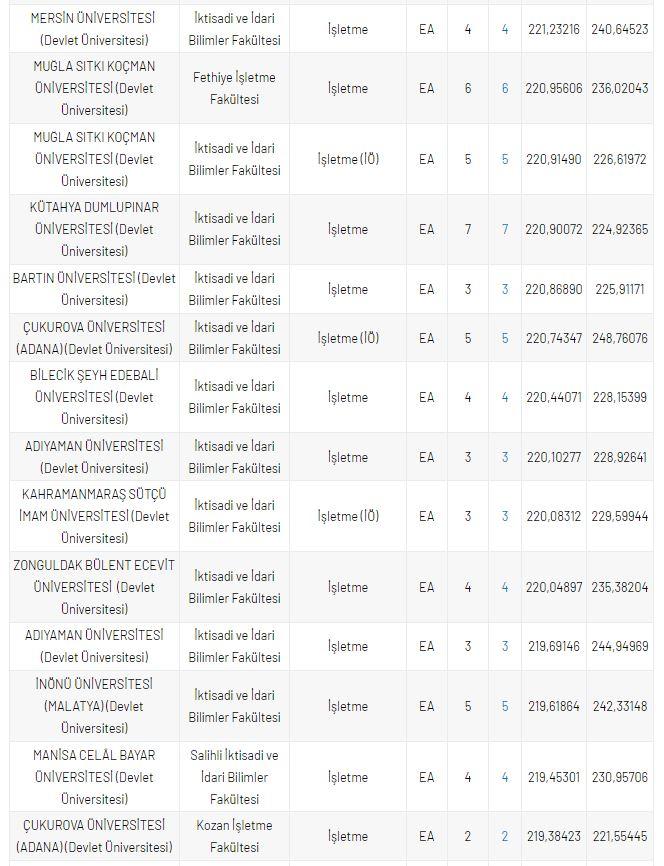Click the blue link for İnönü Üniversitesi row
Image resolution: width=664 pixels, height=866 pixels.
click(x=505, y=707)
